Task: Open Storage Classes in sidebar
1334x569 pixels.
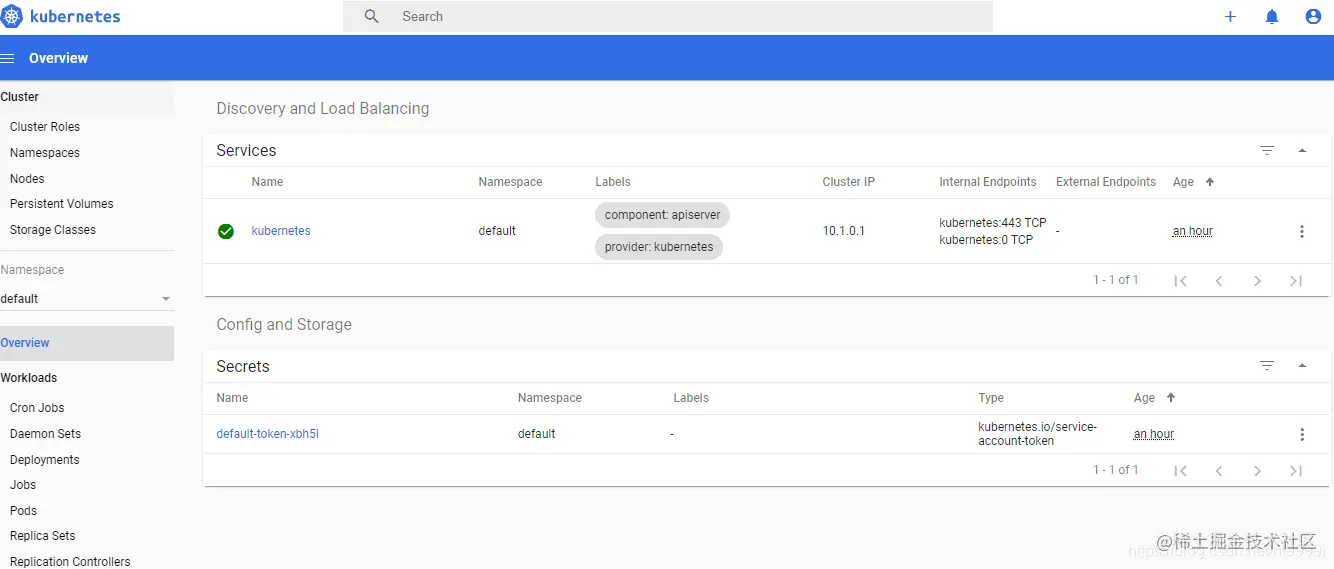Action: [x=53, y=230]
